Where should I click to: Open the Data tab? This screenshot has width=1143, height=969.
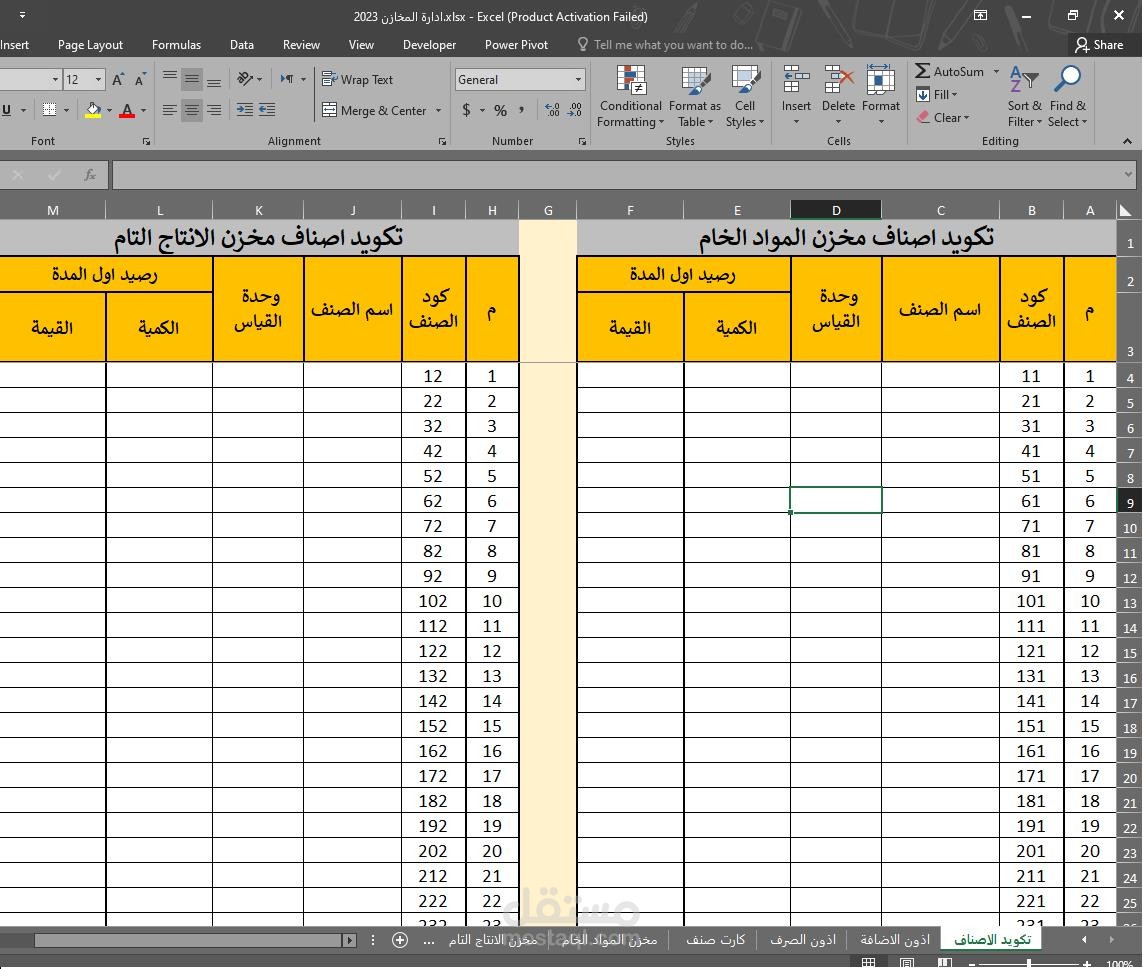242,45
